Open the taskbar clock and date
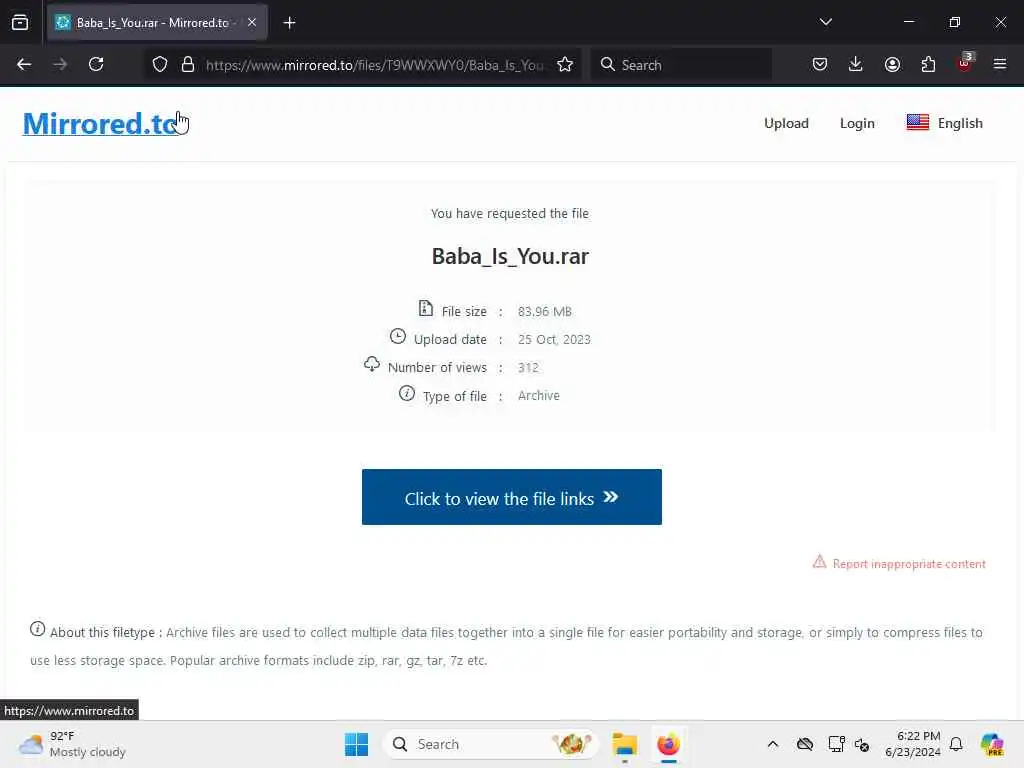The image size is (1024, 768). 912,744
